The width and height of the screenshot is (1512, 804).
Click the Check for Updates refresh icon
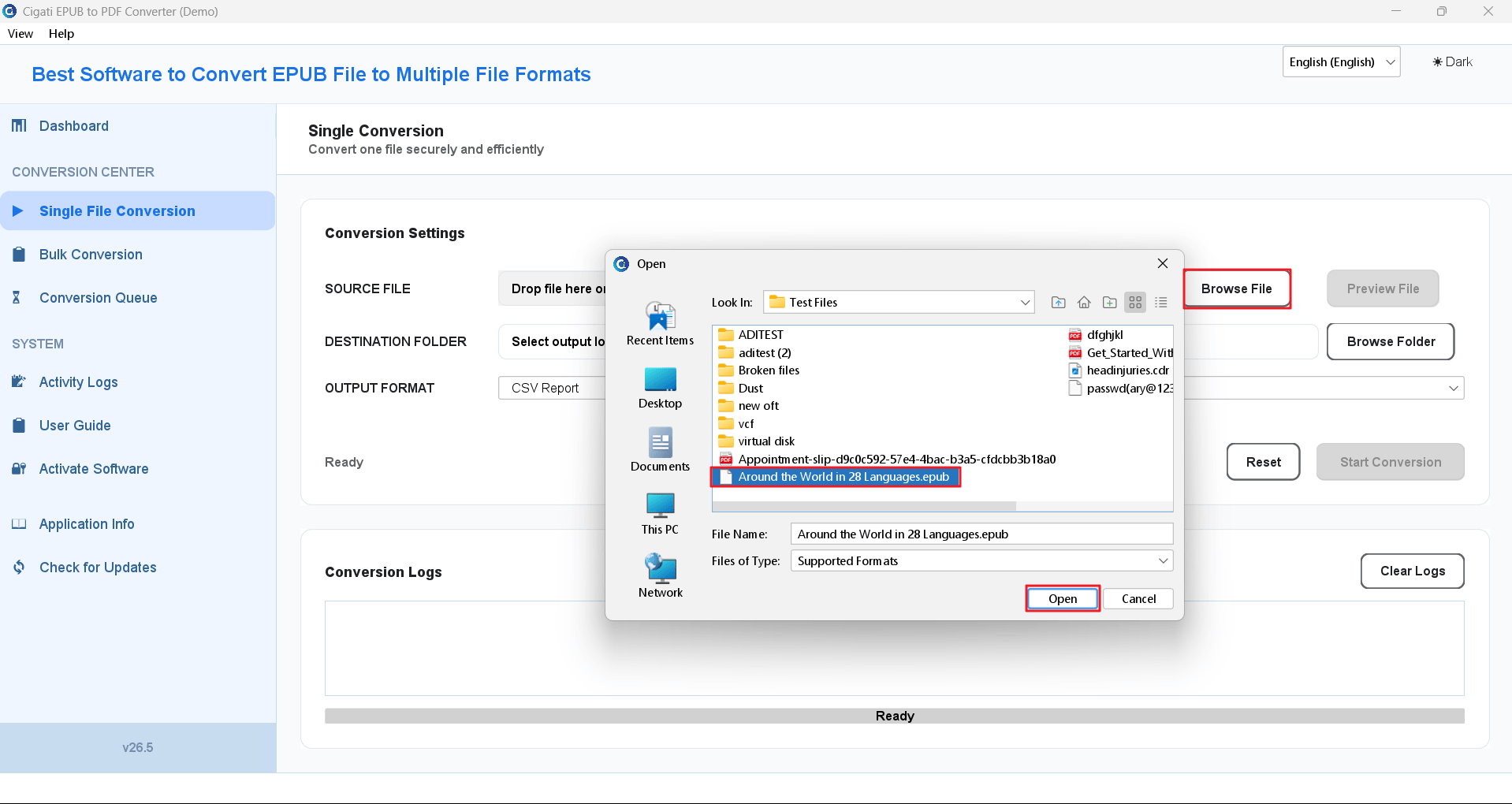[19, 568]
